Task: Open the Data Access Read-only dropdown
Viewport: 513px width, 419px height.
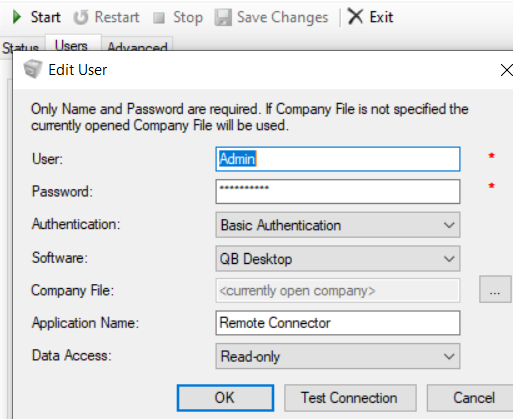Action: tap(338, 356)
